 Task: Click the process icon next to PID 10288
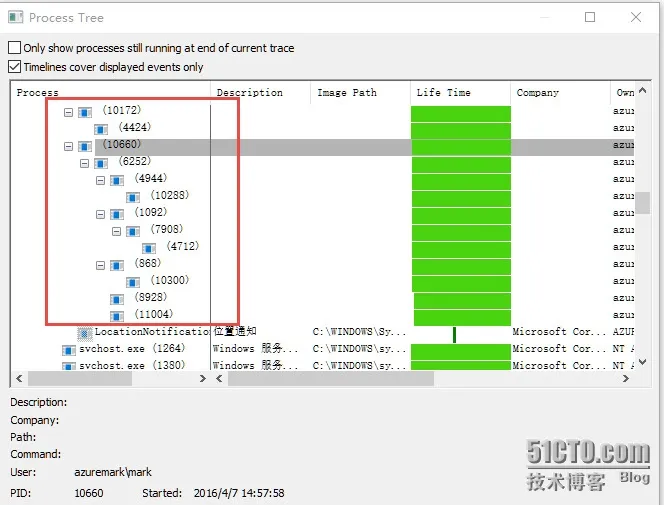pos(133,198)
